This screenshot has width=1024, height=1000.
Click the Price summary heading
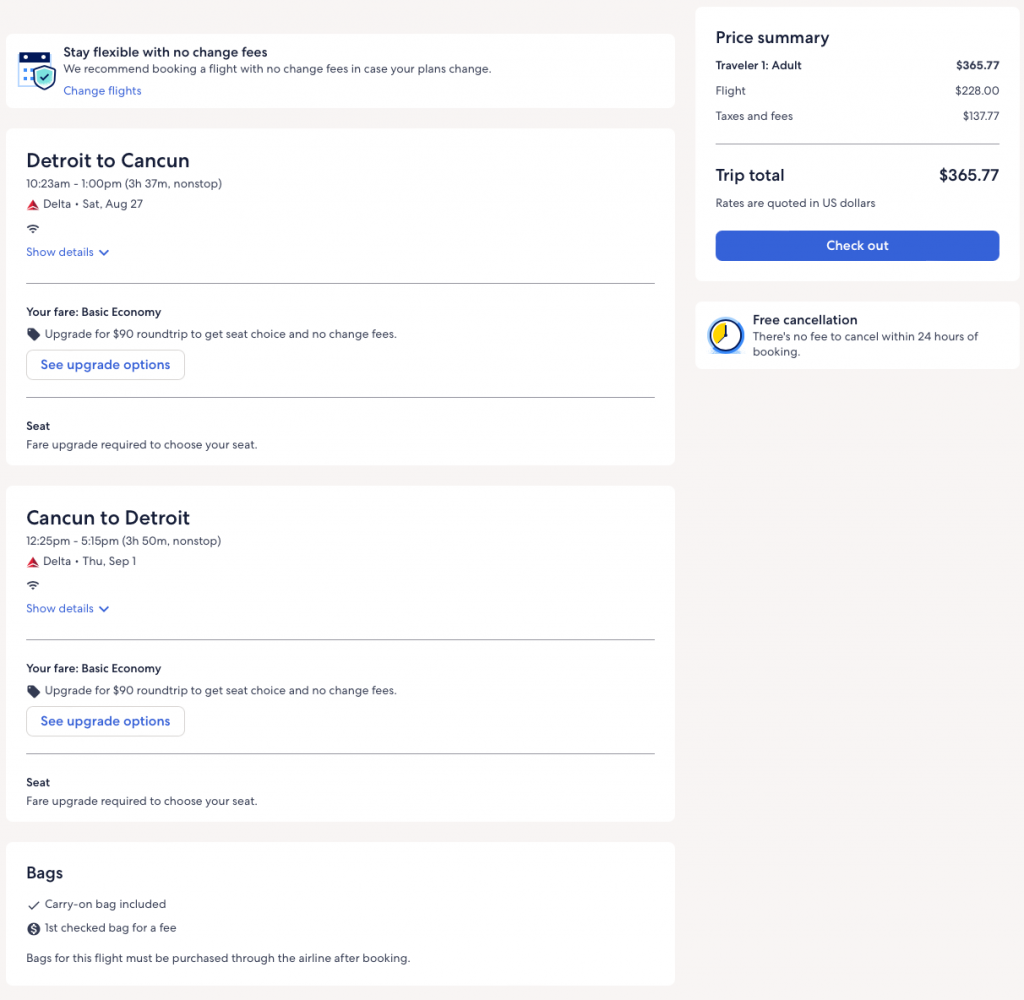click(772, 38)
